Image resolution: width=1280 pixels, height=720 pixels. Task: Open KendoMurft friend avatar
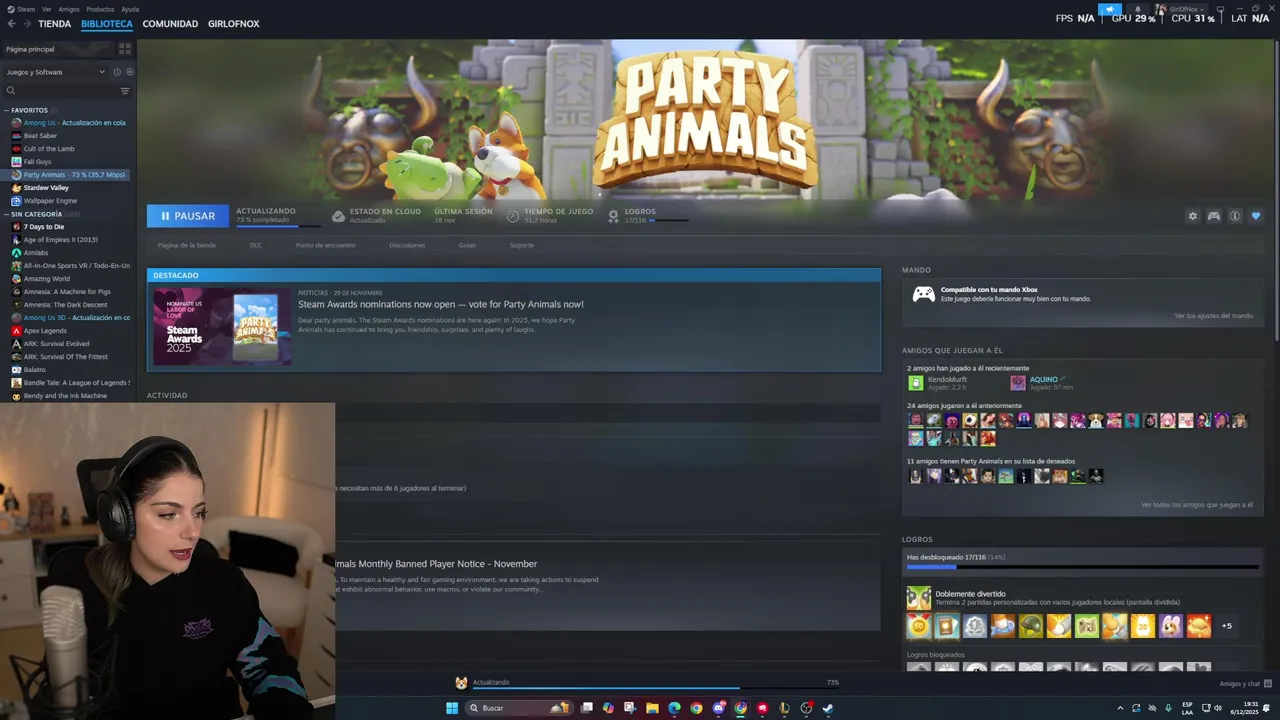(915, 383)
